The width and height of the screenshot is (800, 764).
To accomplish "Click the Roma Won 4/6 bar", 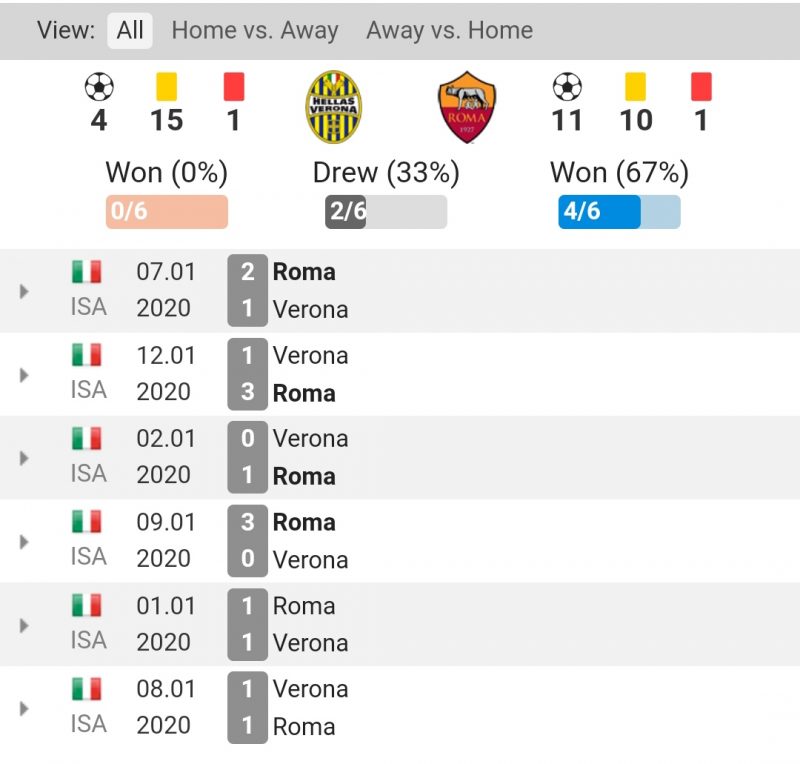I will (x=619, y=212).
